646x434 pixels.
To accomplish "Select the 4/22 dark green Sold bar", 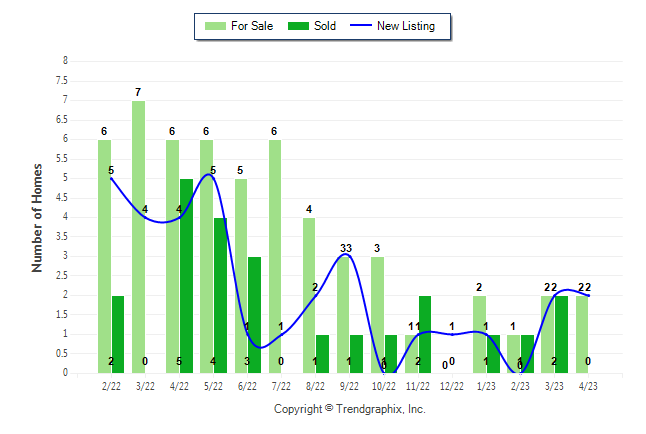I will click(x=186, y=275).
